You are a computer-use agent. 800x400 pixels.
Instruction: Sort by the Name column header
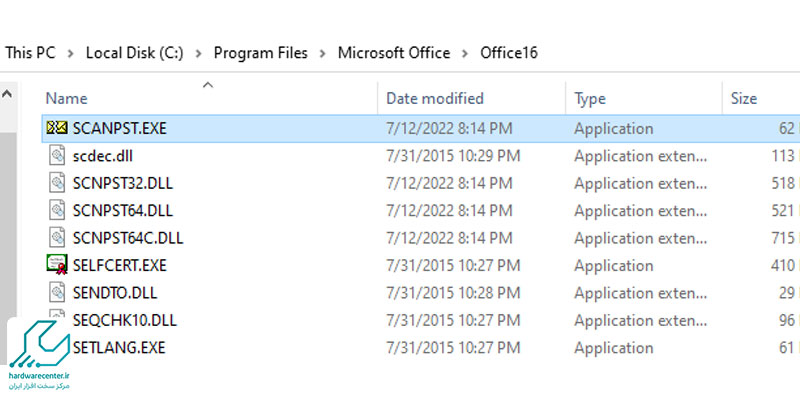(x=66, y=98)
